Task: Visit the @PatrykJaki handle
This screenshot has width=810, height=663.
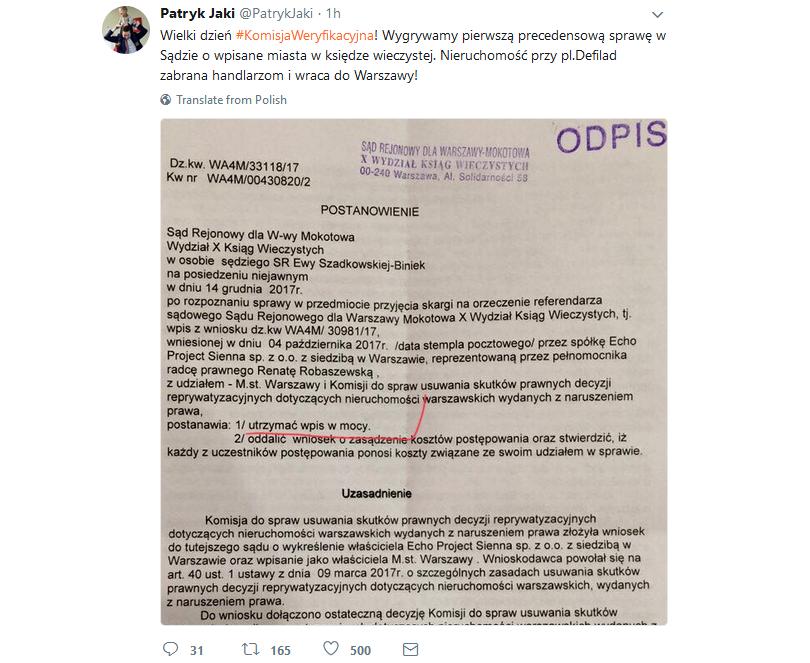Action: pos(276,13)
